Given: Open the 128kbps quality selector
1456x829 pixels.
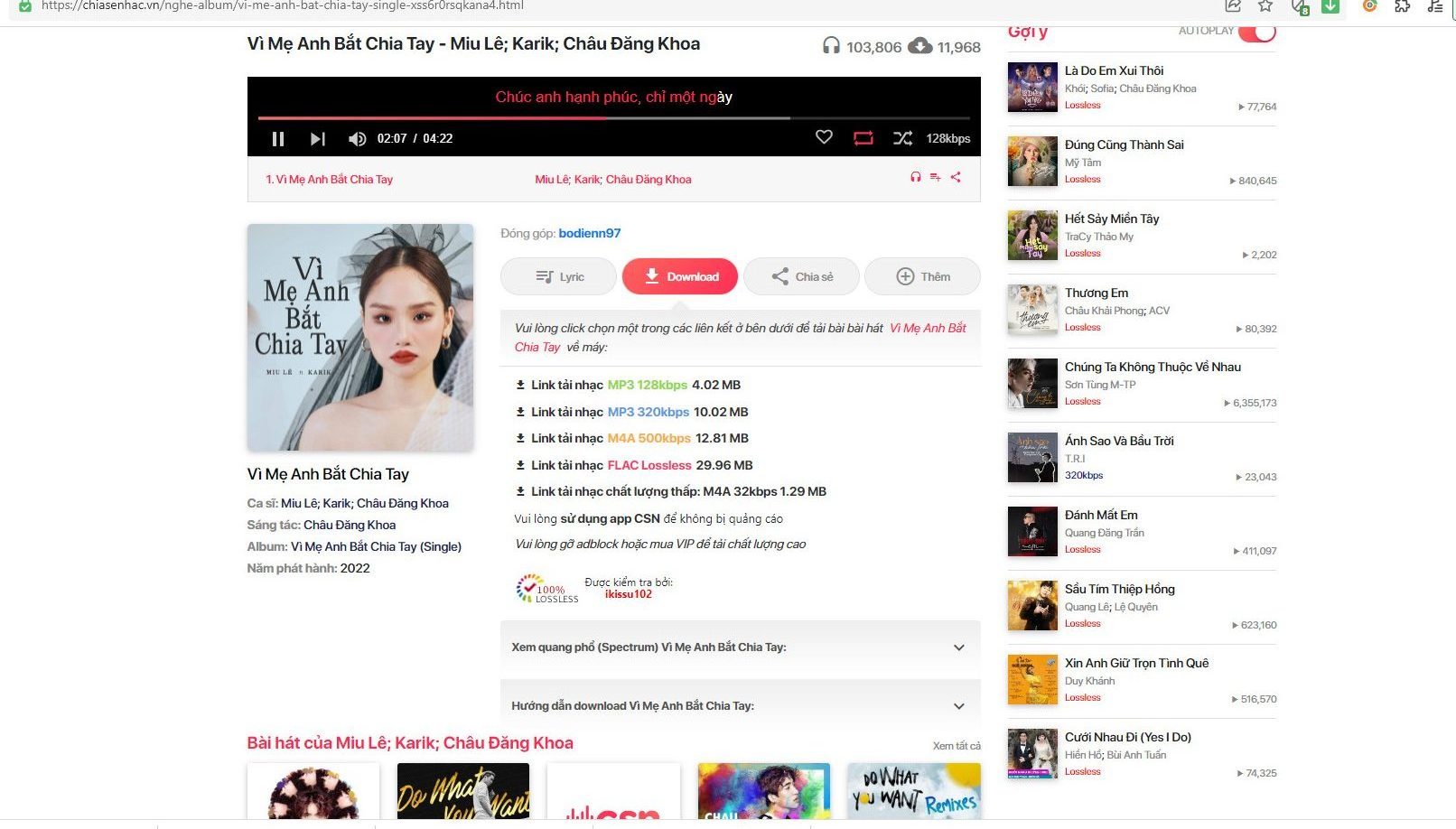Looking at the screenshot, I should coord(947,138).
